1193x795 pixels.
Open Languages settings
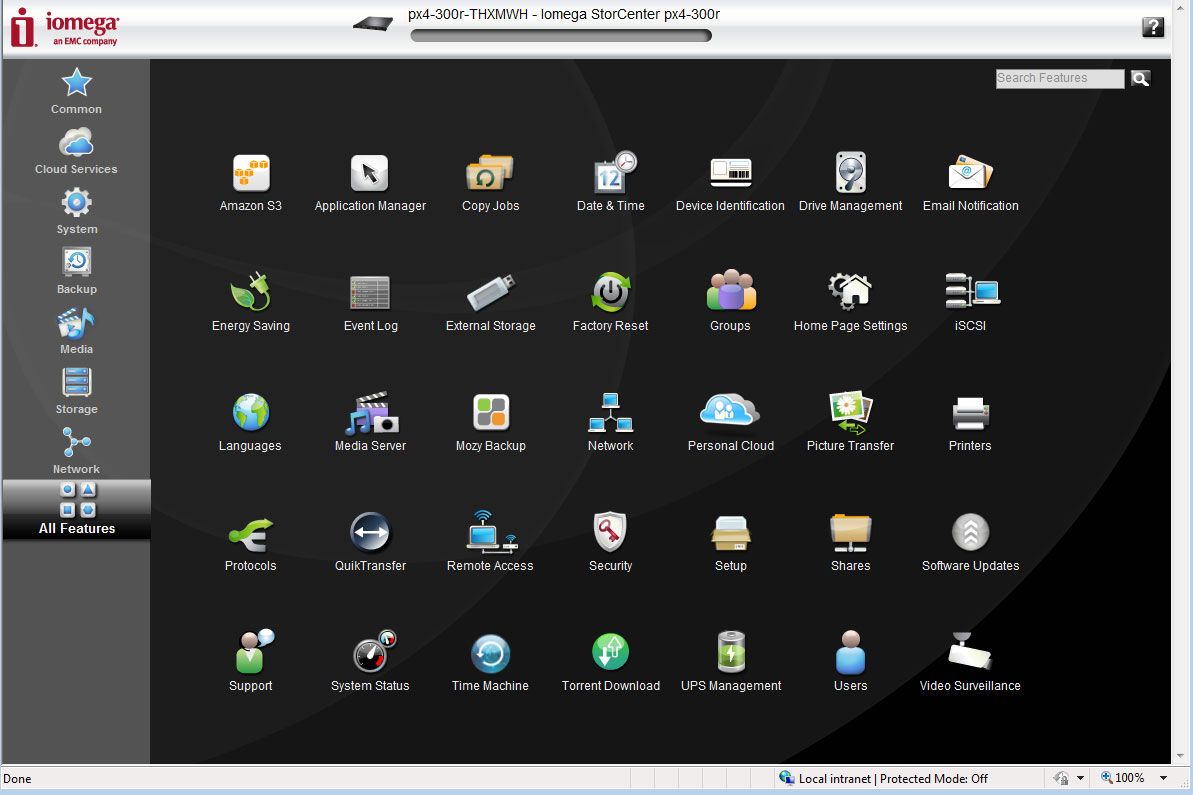(250, 423)
